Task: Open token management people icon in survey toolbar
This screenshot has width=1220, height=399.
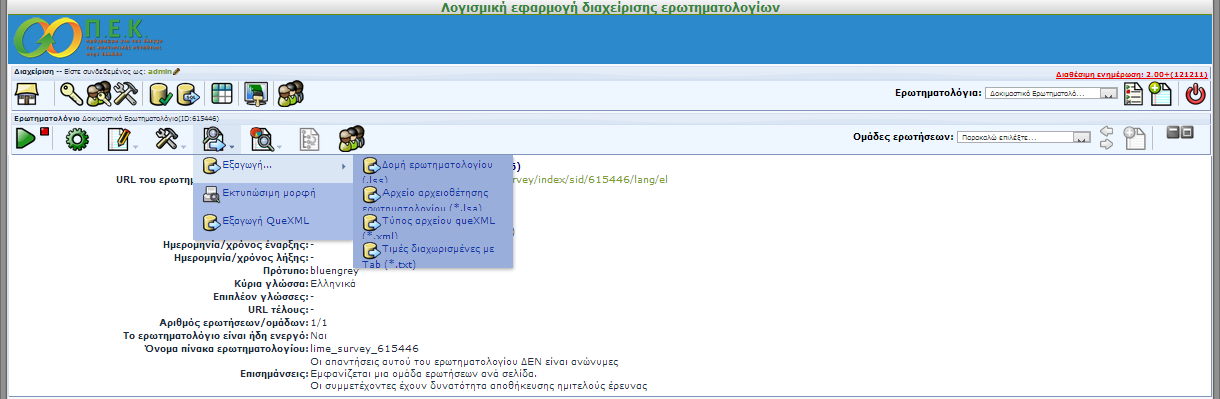Action: 351,139
